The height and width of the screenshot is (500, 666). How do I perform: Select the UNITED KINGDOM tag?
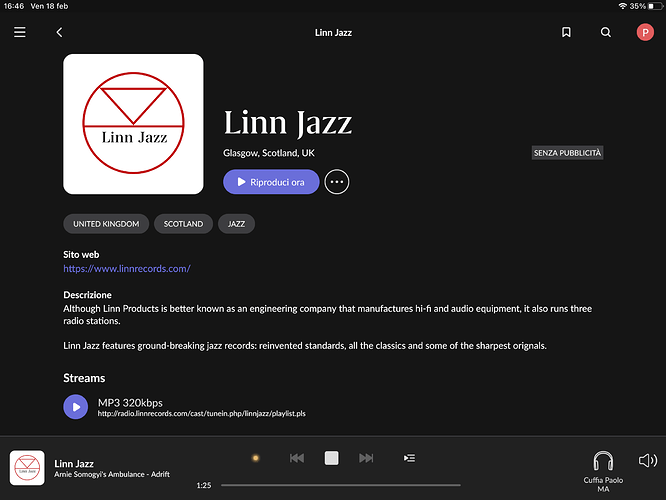(x=106, y=224)
